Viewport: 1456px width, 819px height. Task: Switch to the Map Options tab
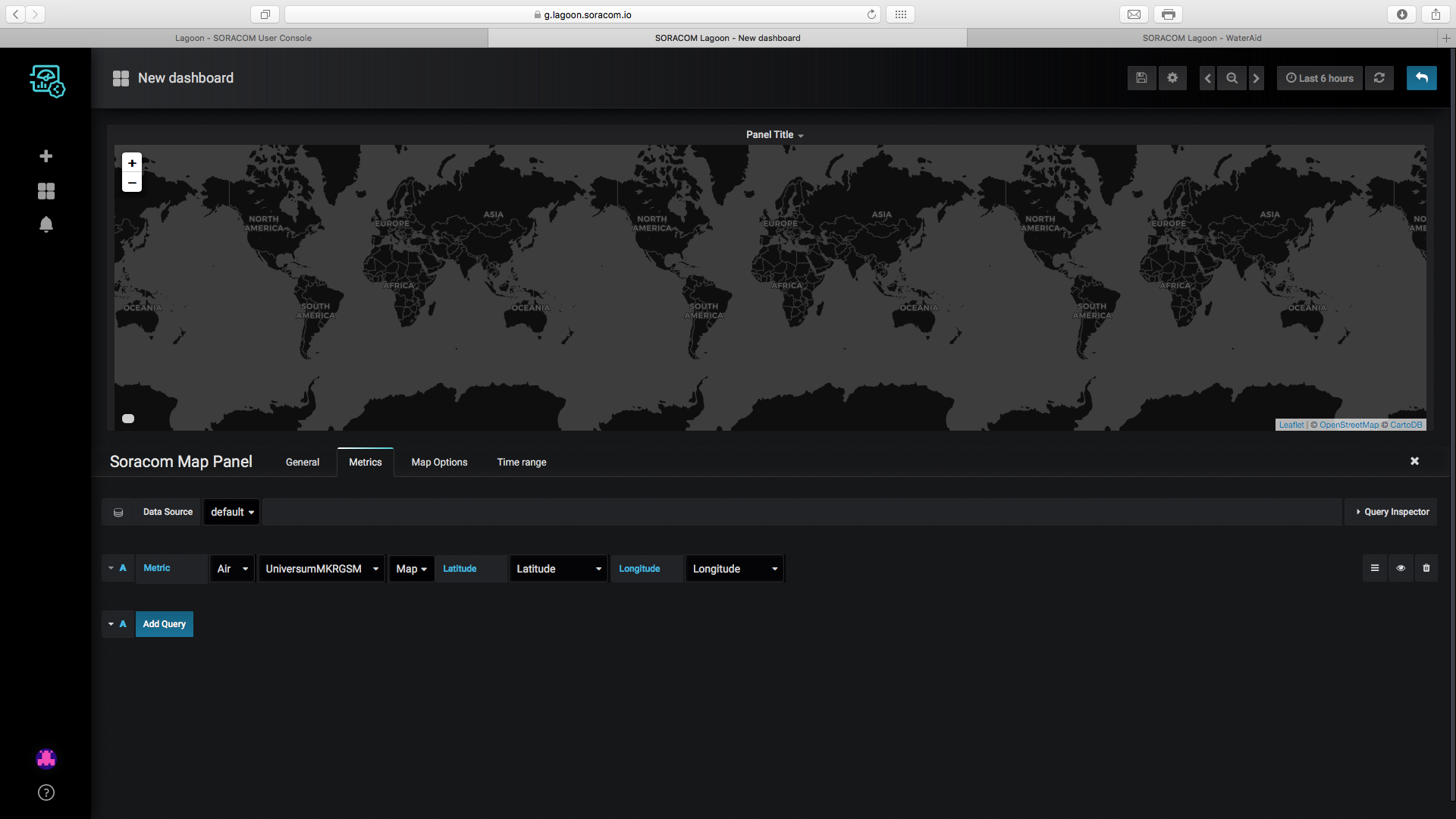tap(439, 462)
